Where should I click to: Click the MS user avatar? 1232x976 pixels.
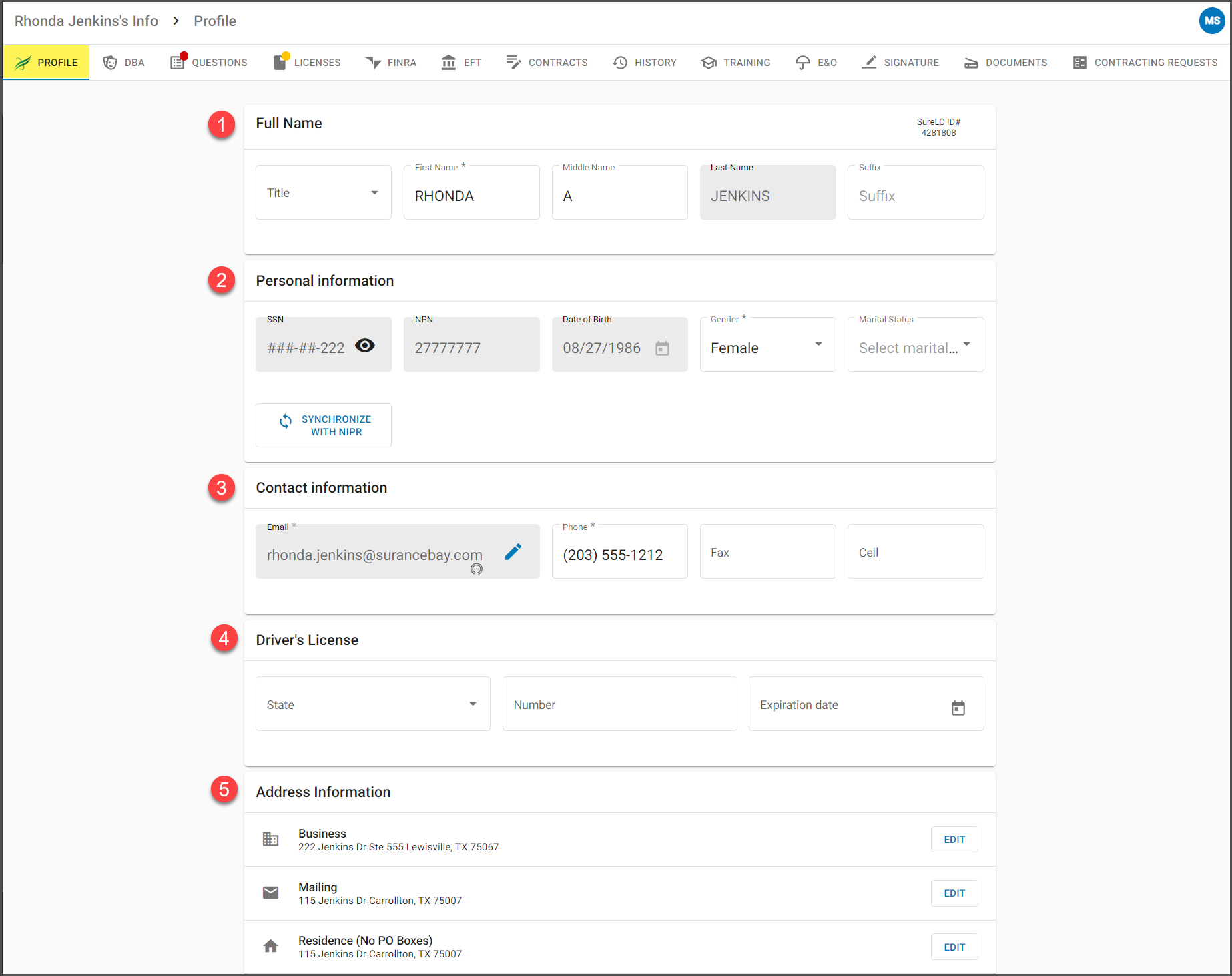click(1212, 21)
